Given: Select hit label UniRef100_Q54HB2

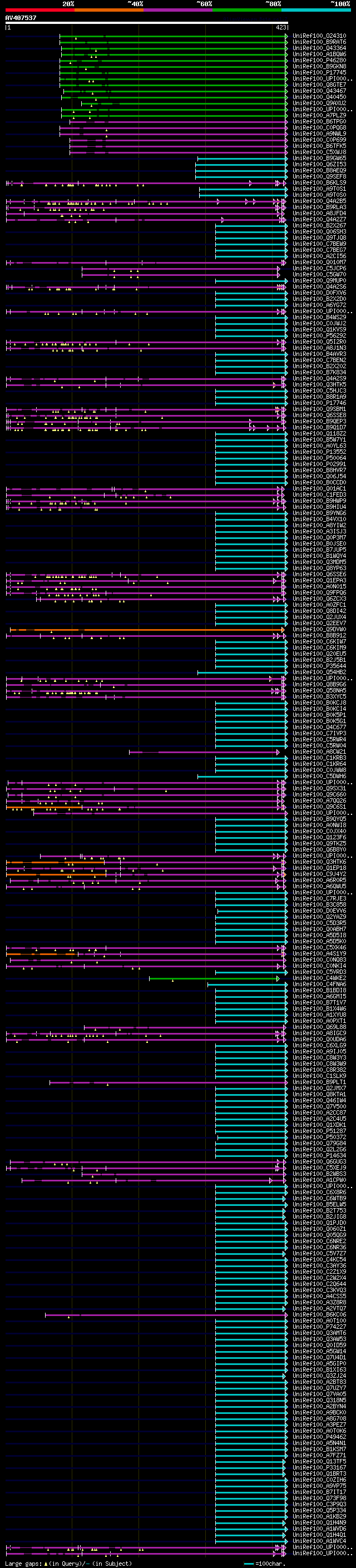Looking at the screenshot, I should coord(319,672).
